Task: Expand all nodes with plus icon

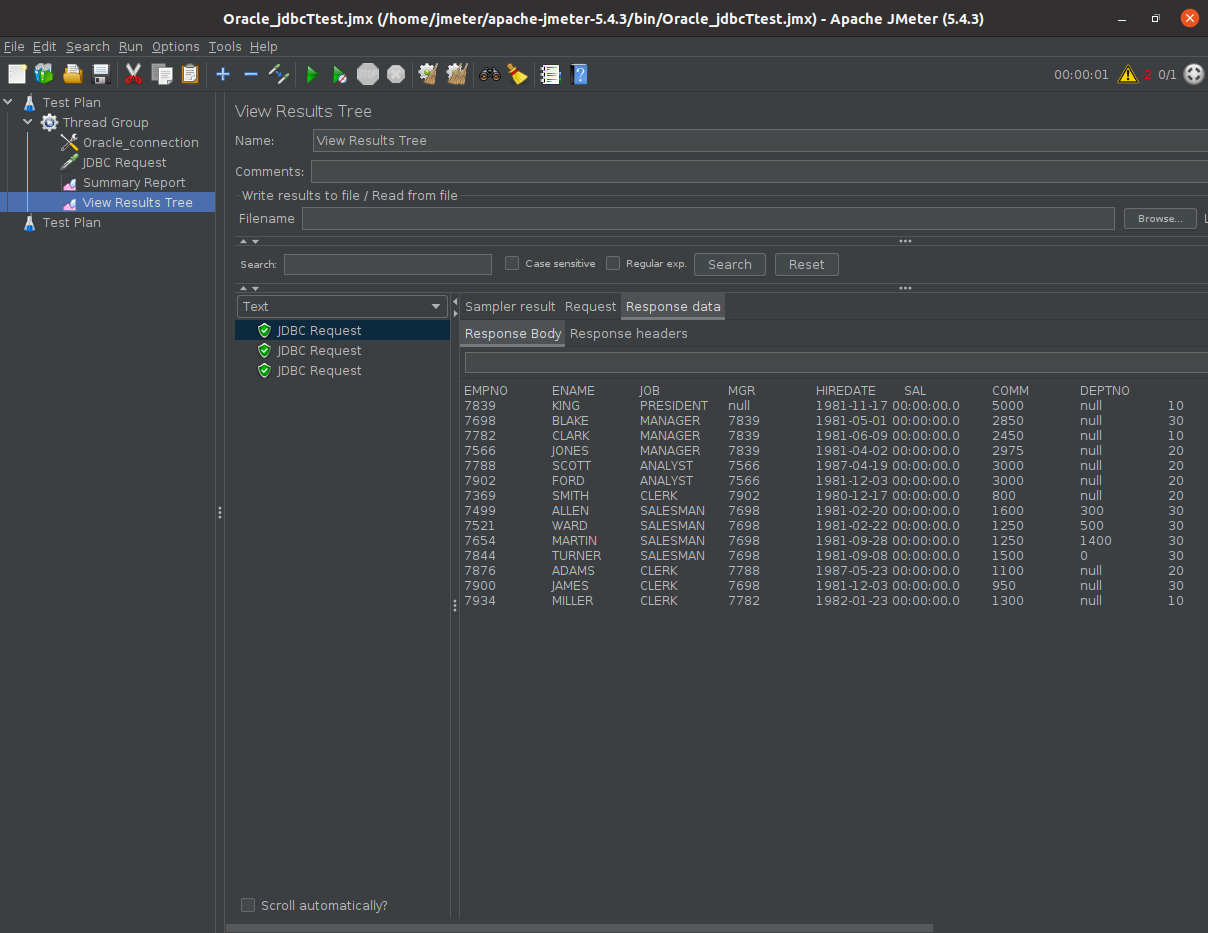Action: click(x=223, y=74)
